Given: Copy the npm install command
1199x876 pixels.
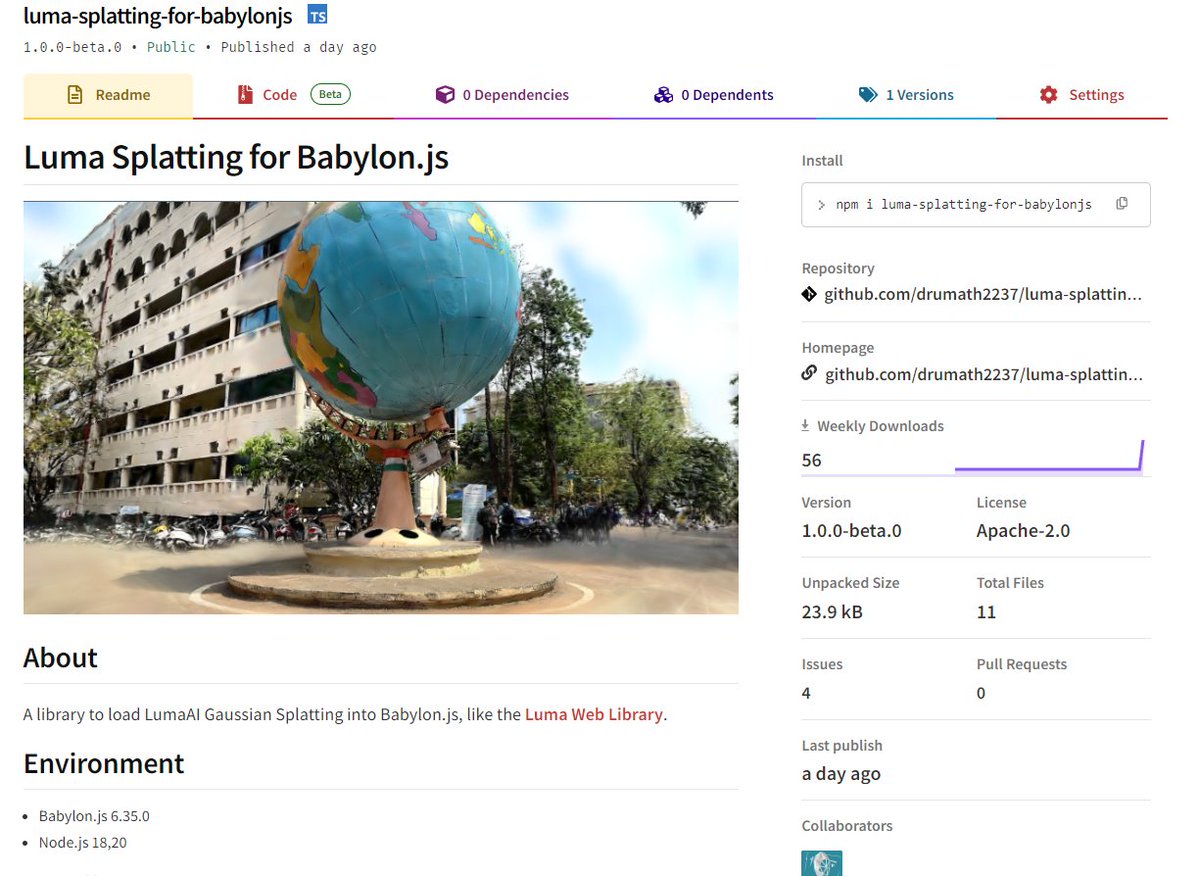Looking at the screenshot, I should [x=1121, y=203].
